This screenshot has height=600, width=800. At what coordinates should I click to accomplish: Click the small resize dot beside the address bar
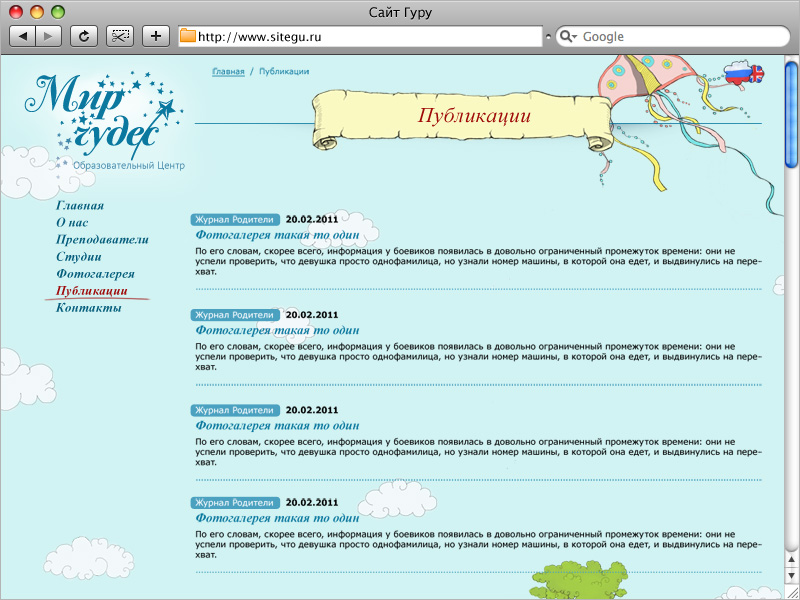click(x=548, y=37)
